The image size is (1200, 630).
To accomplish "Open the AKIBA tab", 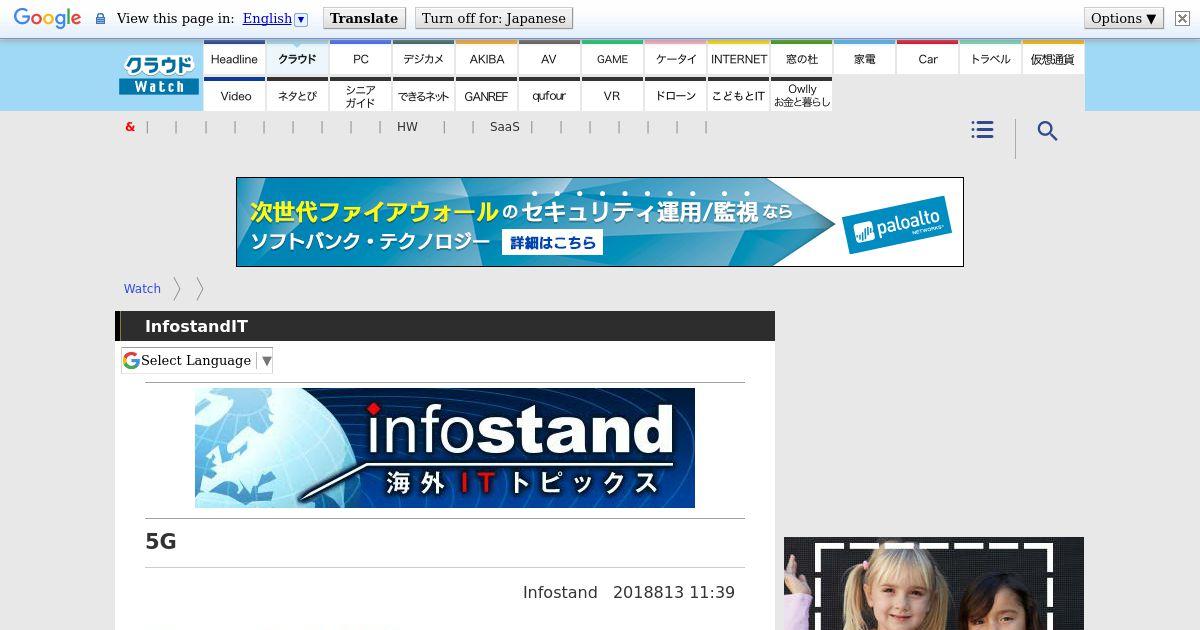I will click(x=486, y=58).
